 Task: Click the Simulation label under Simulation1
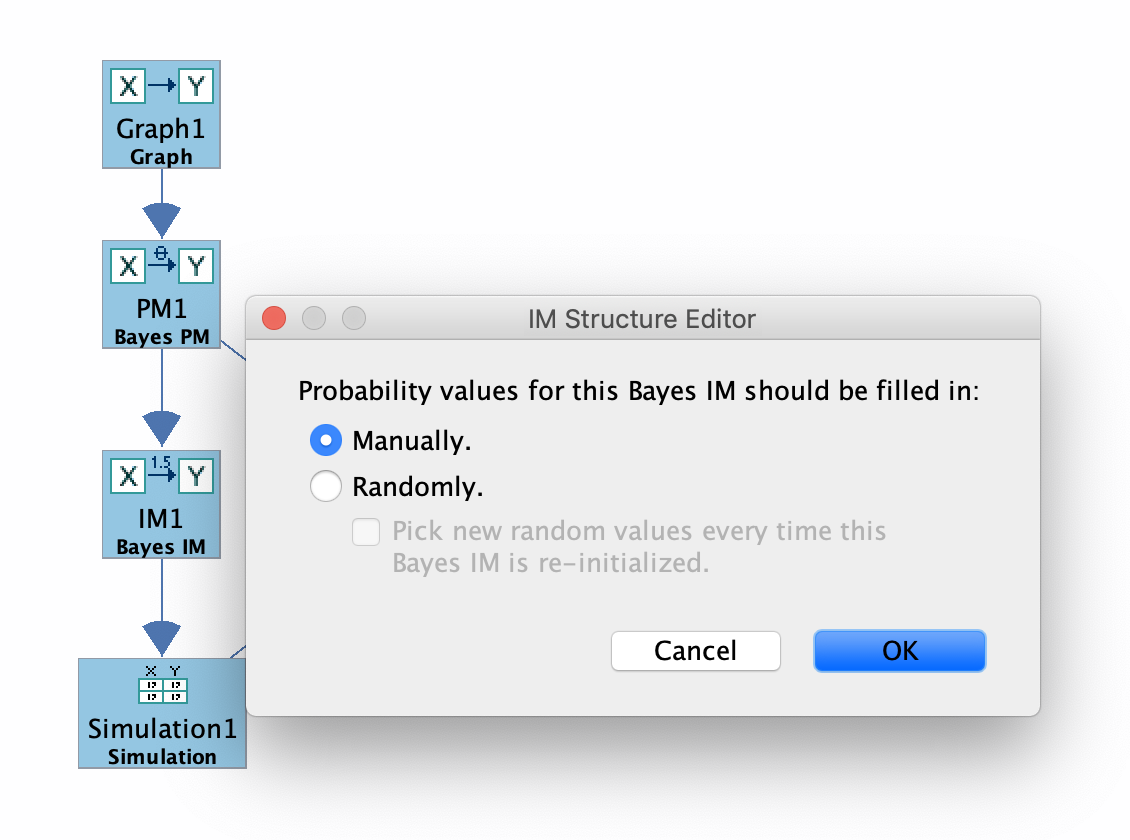tap(161, 756)
